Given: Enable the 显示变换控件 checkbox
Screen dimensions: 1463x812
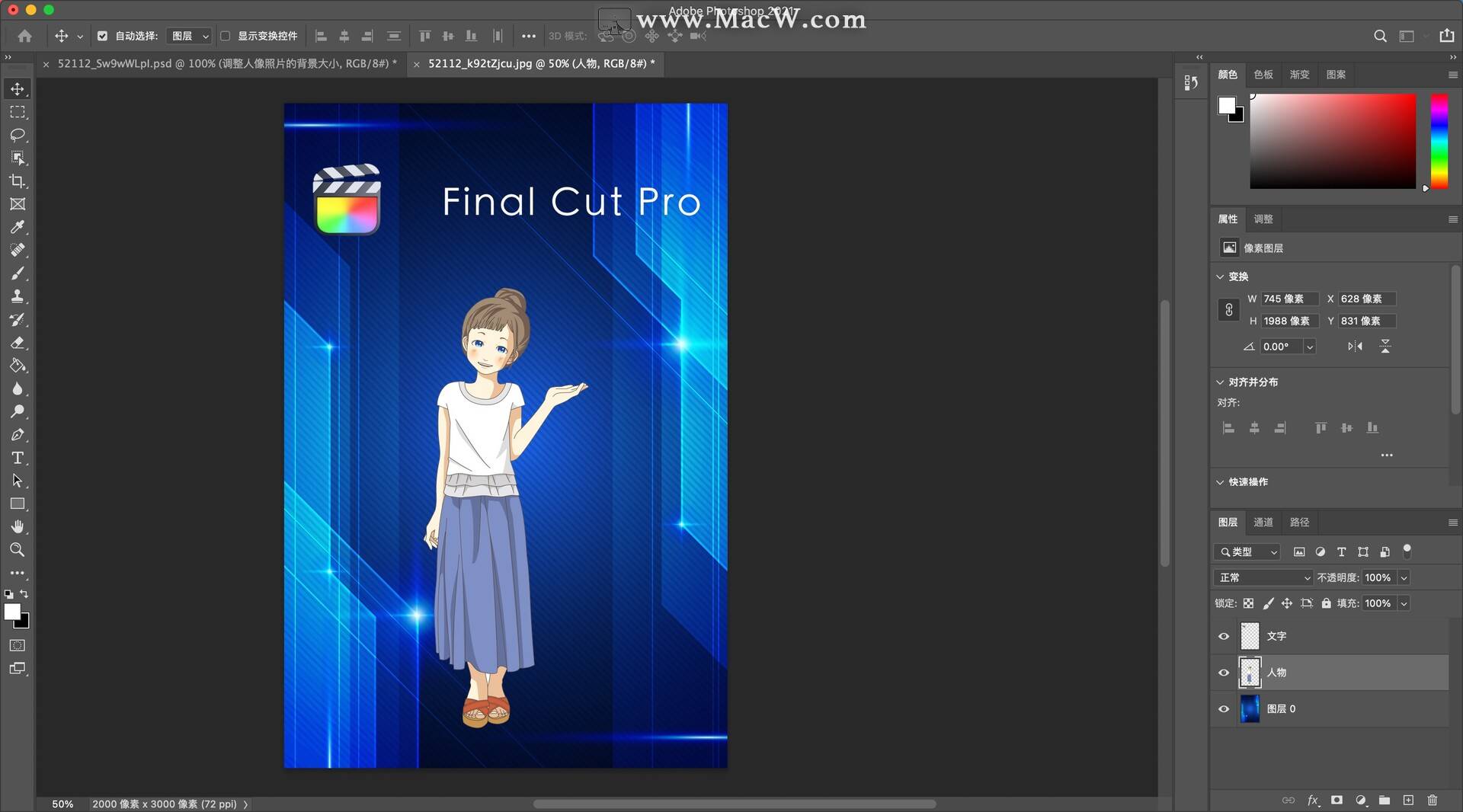Looking at the screenshot, I should coord(226,36).
